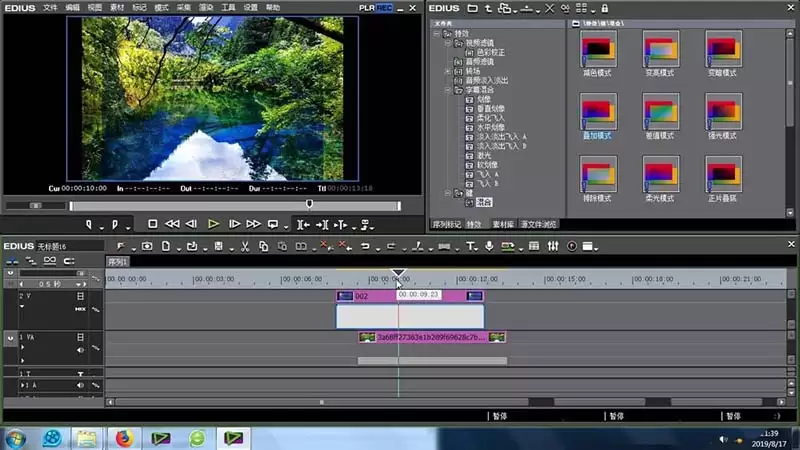Click the green Play button in the player
The height and width of the screenshot is (450, 800).
point(213,224)
